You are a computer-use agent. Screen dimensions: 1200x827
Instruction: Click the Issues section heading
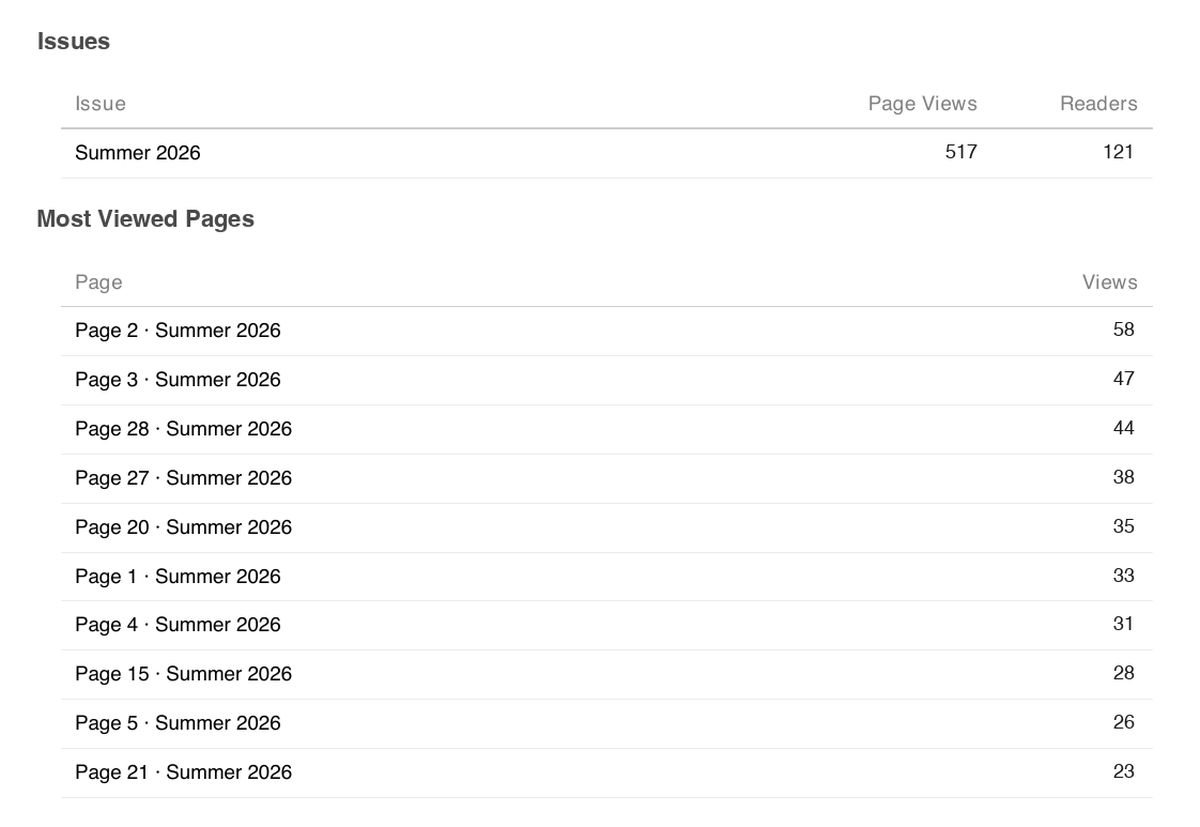click(73, 42)
